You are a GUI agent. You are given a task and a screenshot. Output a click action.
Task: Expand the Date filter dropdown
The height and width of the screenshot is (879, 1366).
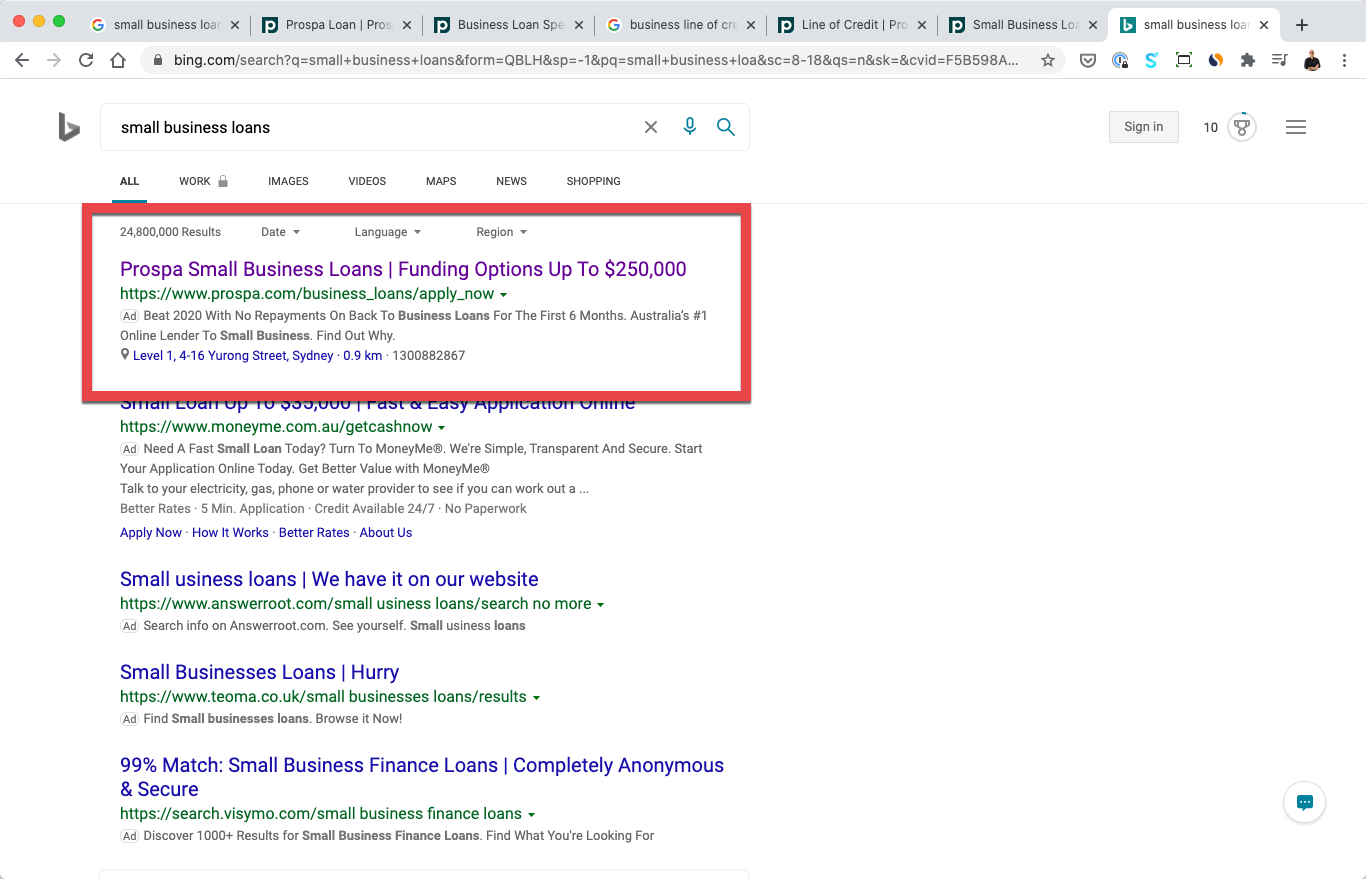[x=280, y=232]
